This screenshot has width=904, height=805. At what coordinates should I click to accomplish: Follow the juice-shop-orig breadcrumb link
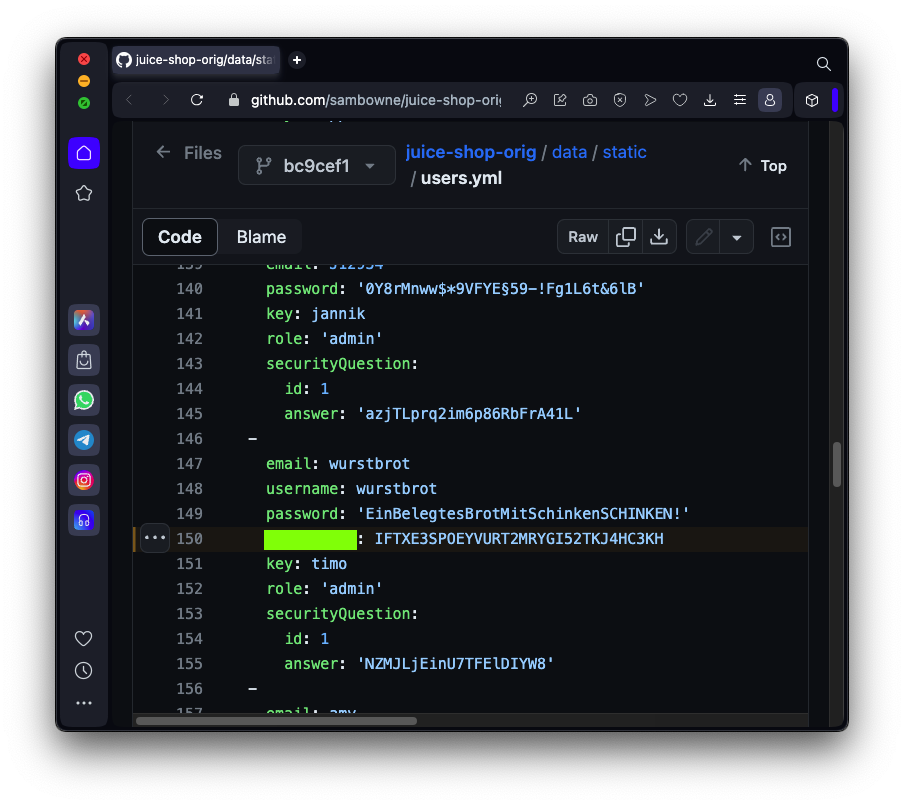click(470, 152)
